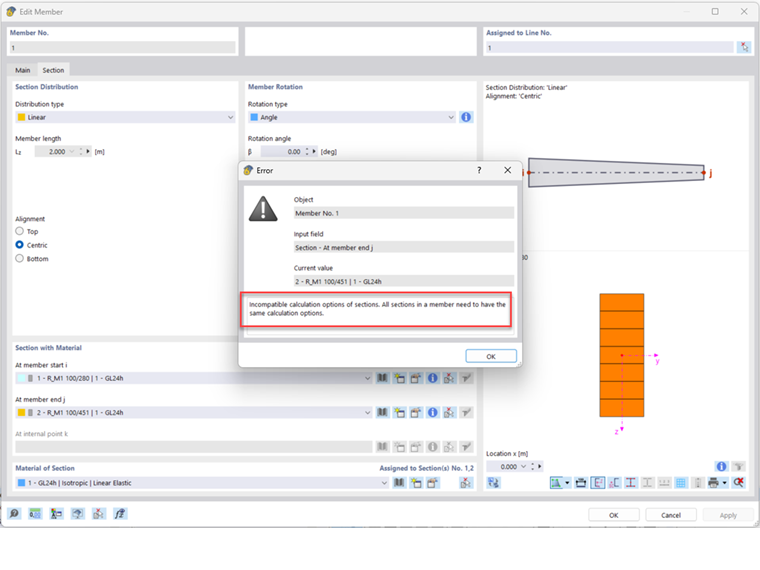The image size is (760, 570).
Task: Click the 'Member No. 1' Object field
Action: tap(404, 213)
